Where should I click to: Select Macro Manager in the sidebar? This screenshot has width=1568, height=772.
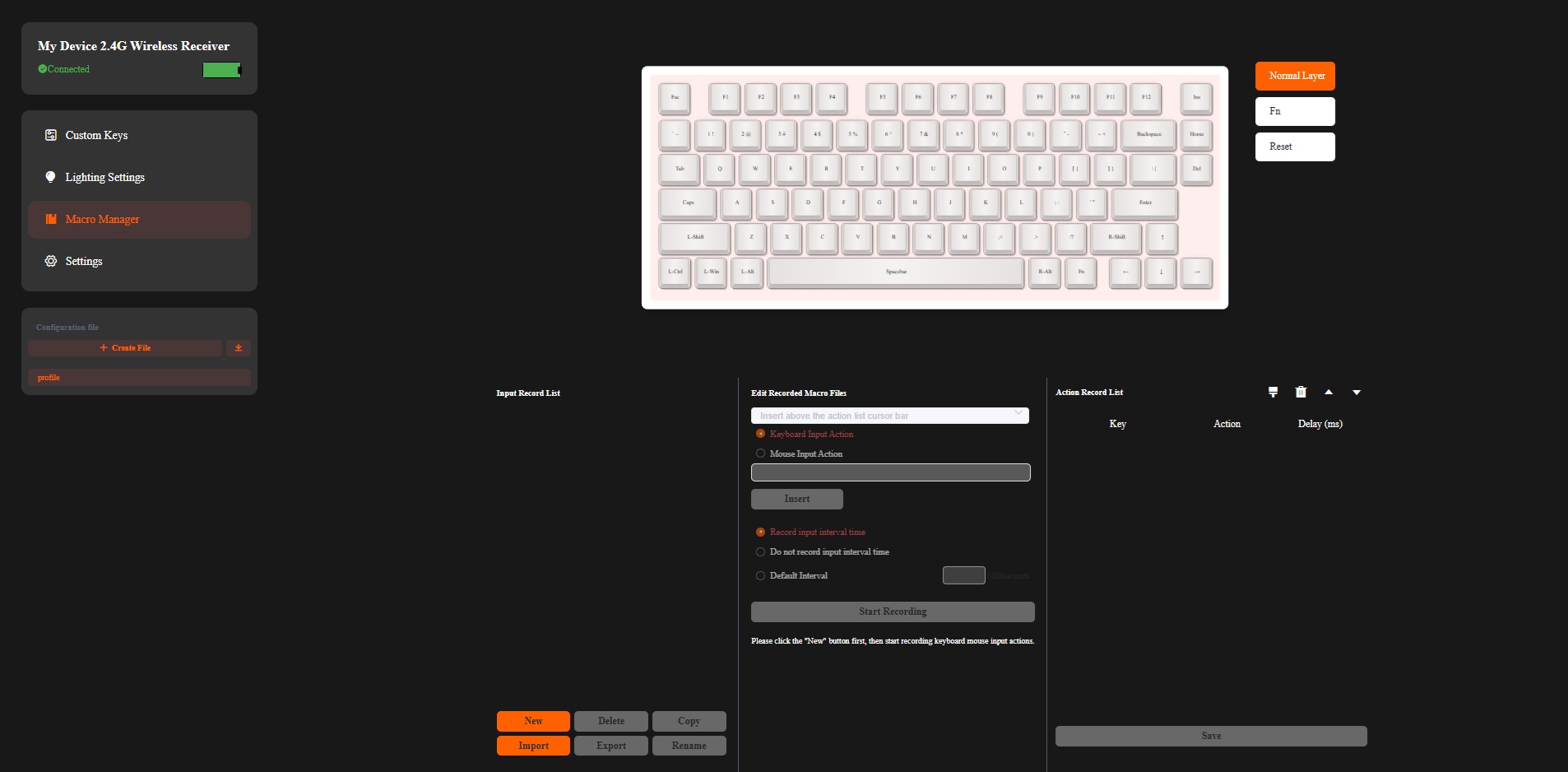click(139, 219)
